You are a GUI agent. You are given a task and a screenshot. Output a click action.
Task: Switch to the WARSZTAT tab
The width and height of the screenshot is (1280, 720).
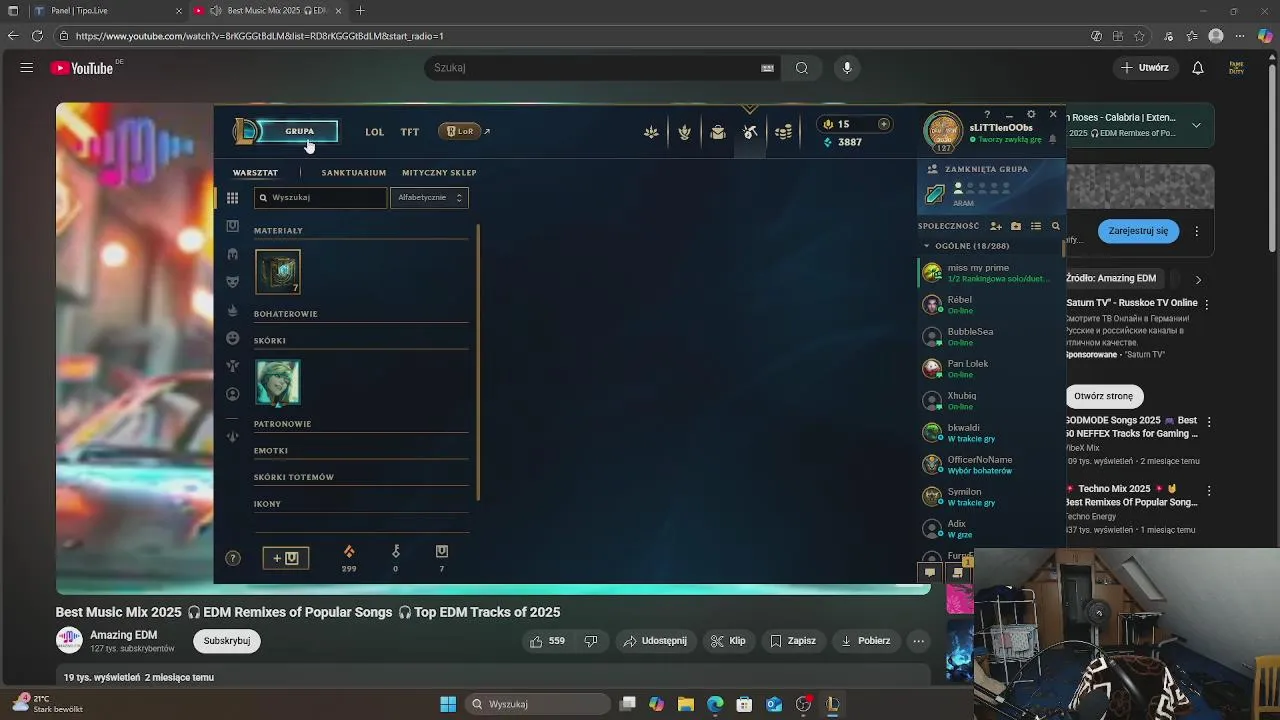coord(255,173)
